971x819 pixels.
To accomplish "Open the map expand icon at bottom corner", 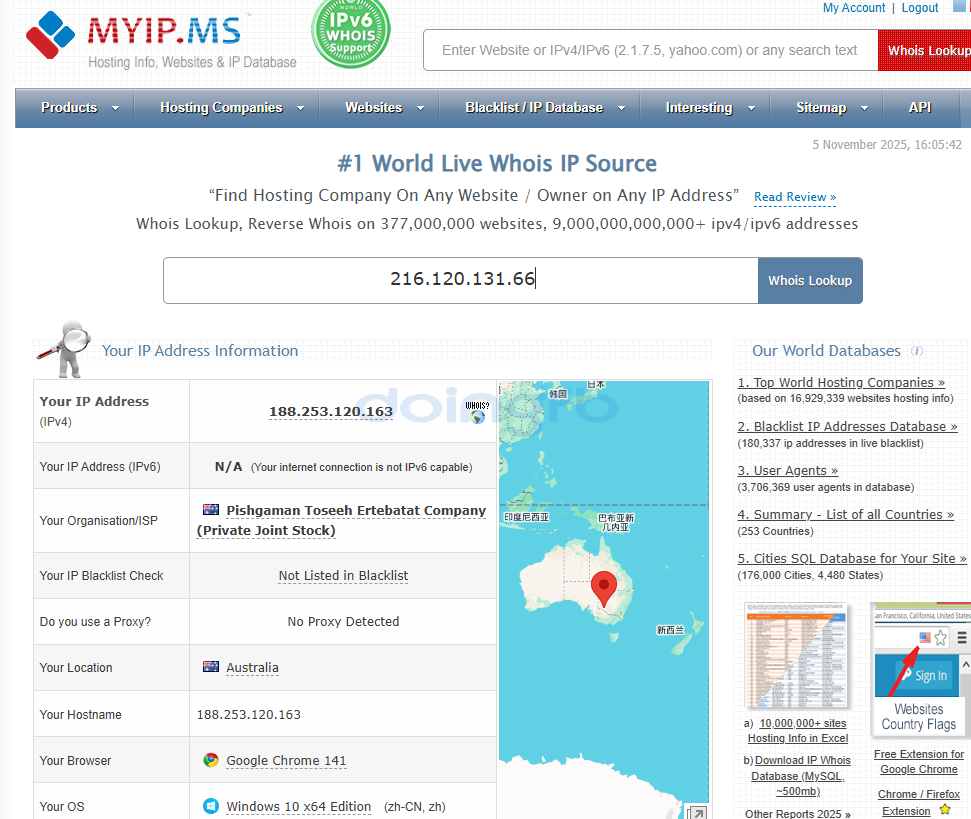I will click(x=697, y=812).
